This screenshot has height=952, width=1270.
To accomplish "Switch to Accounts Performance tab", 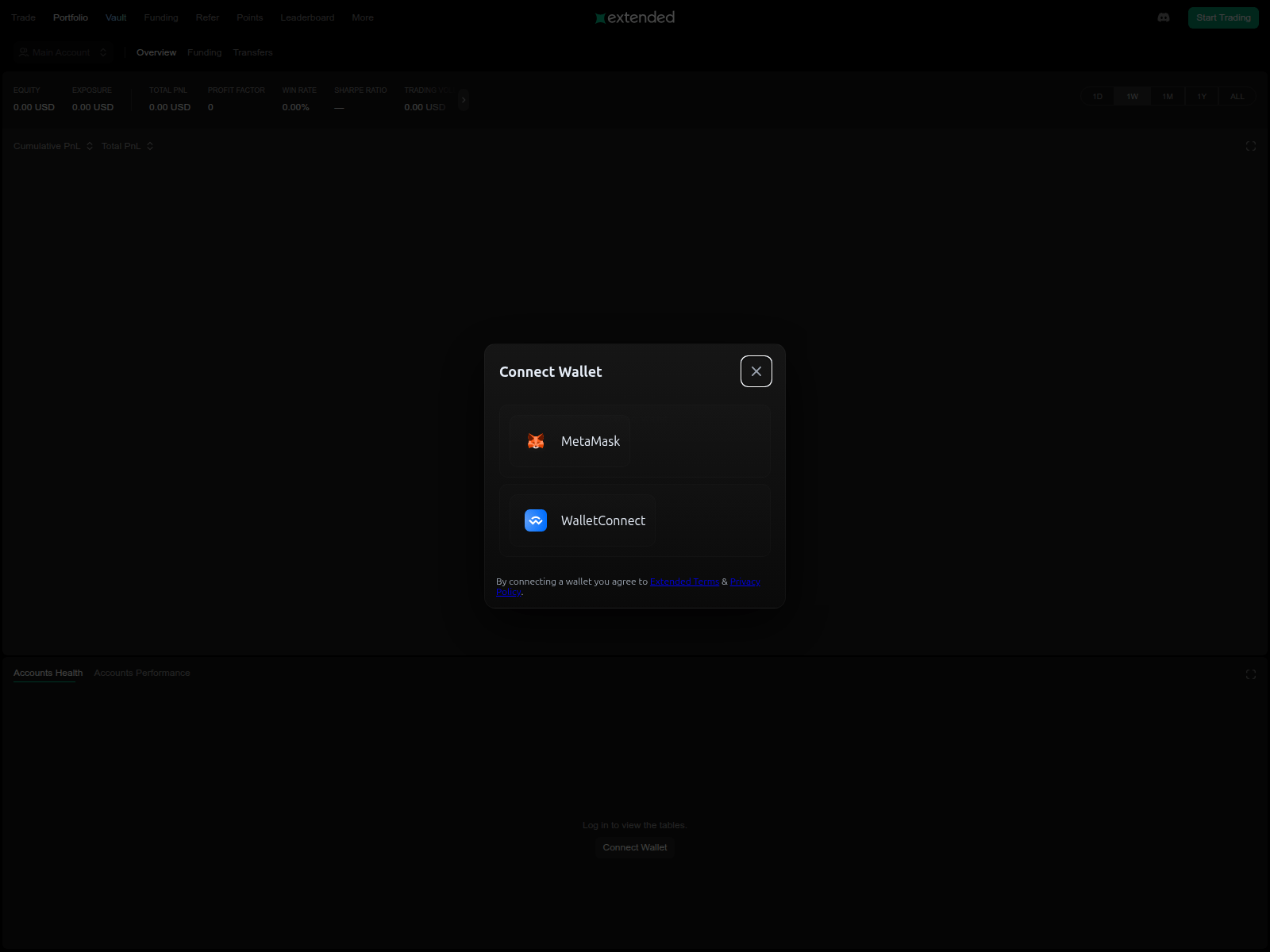I will [x=142, y=673].
